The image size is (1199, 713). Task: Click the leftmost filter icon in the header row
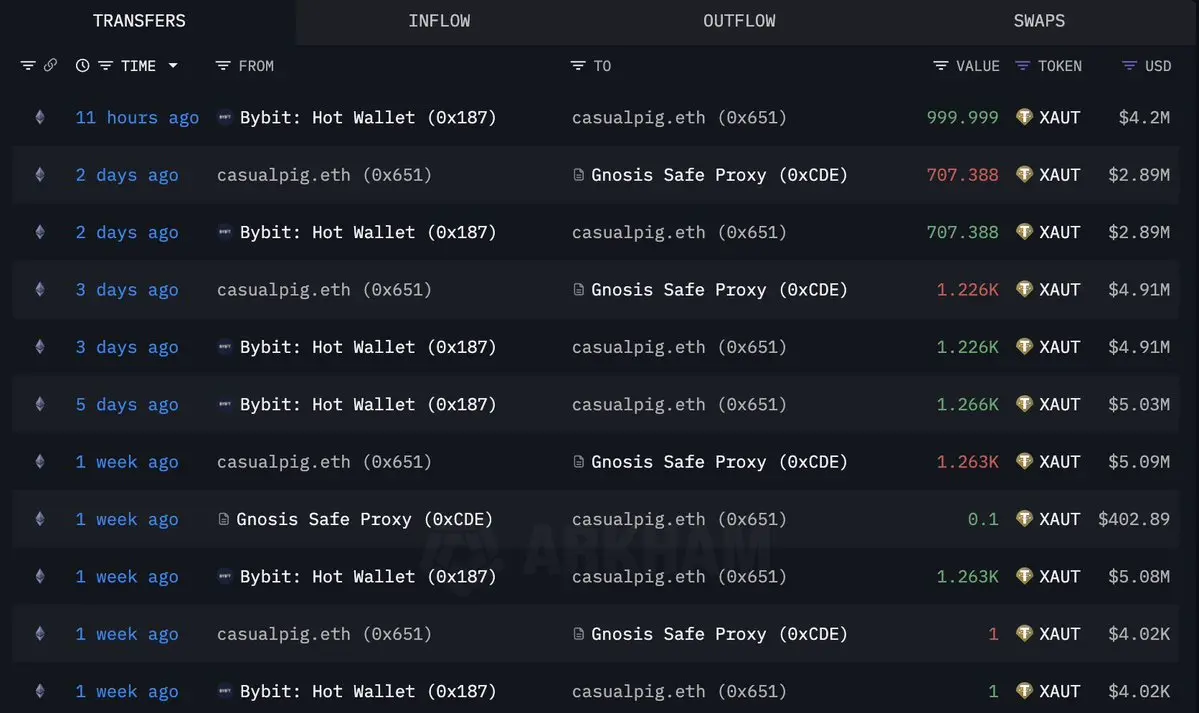pyautogui.click(x=28, y=66)
